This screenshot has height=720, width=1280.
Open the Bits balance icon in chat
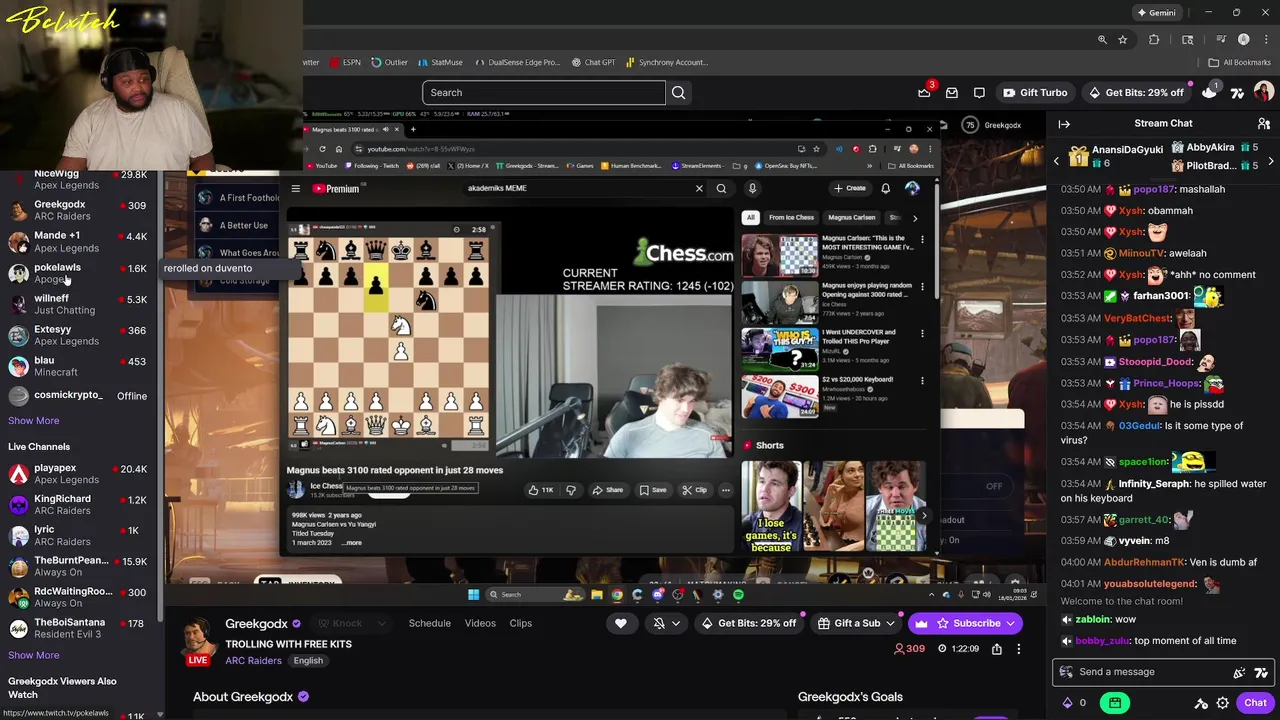(1067, 703)
